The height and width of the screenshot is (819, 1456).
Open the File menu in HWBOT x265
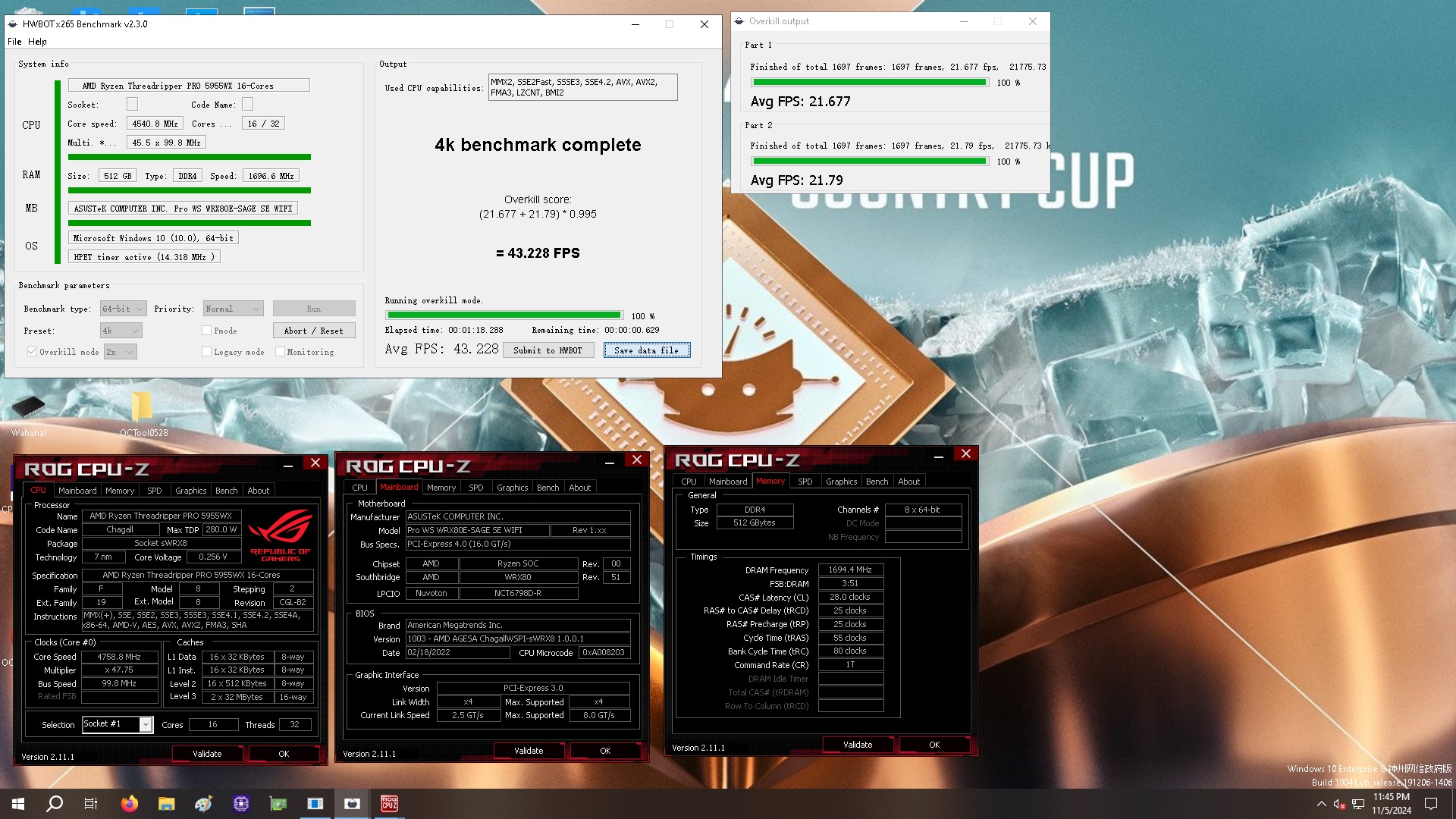click(14, 42)
